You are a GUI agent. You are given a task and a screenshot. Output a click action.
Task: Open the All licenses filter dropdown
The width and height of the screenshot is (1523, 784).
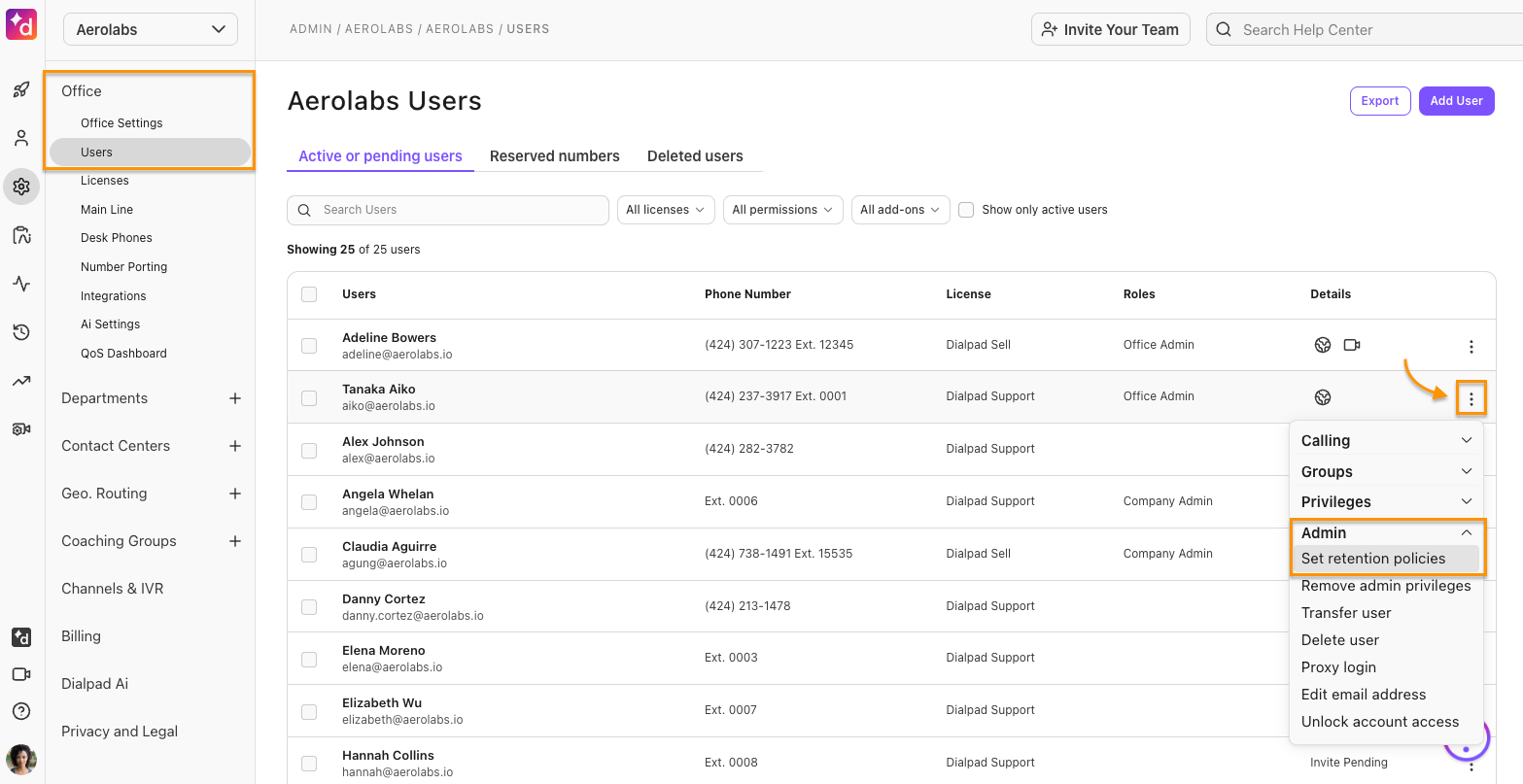tap(666, 210)
